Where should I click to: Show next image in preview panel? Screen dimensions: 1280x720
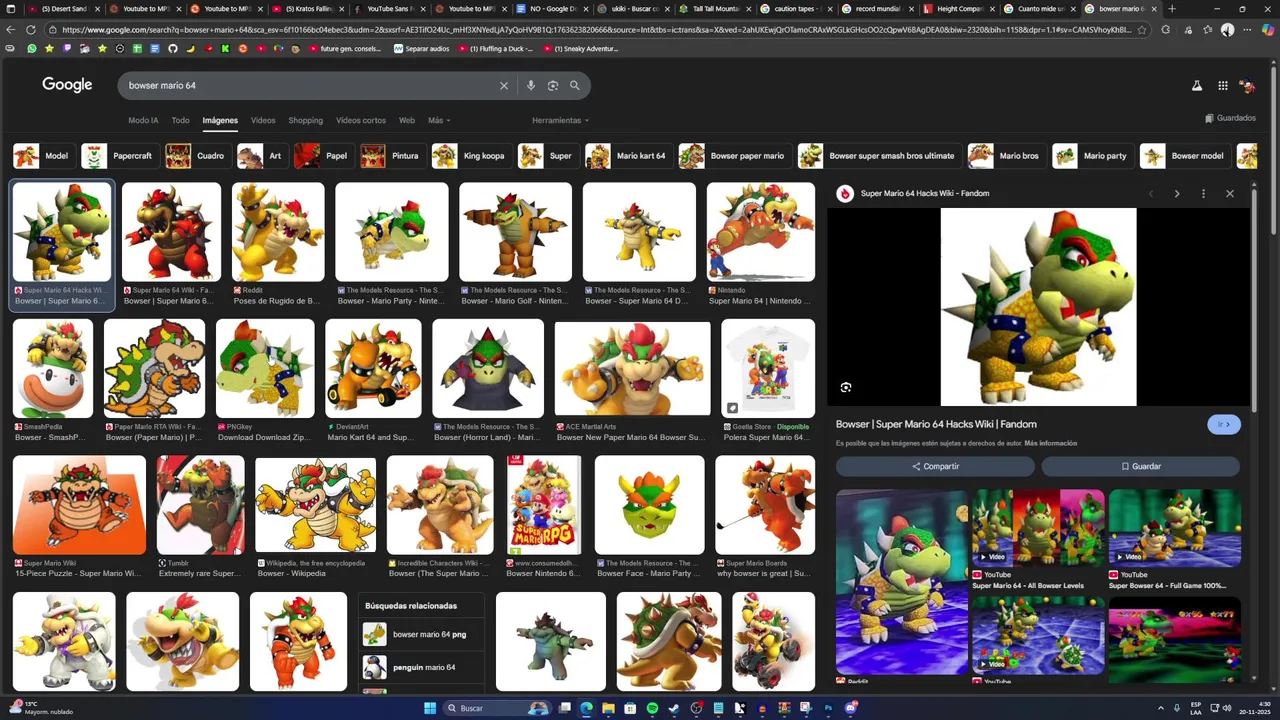1177,194
